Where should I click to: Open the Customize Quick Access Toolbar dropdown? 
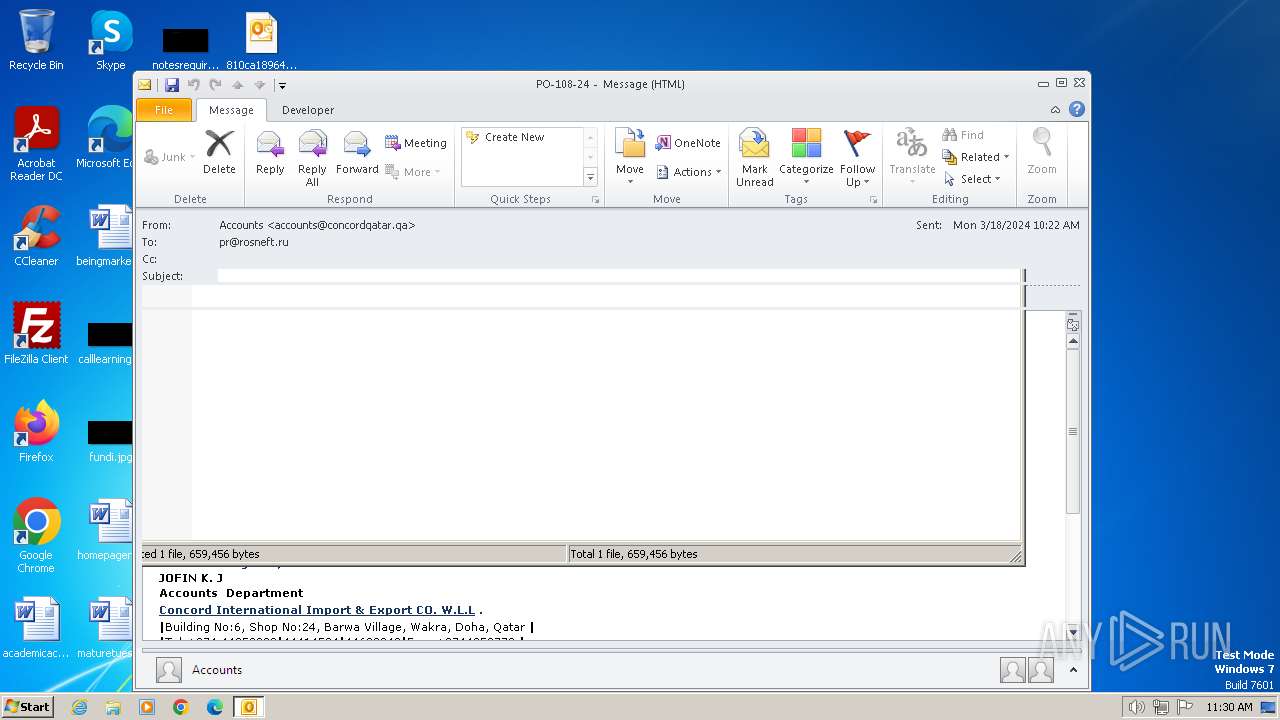coord(282,86)
